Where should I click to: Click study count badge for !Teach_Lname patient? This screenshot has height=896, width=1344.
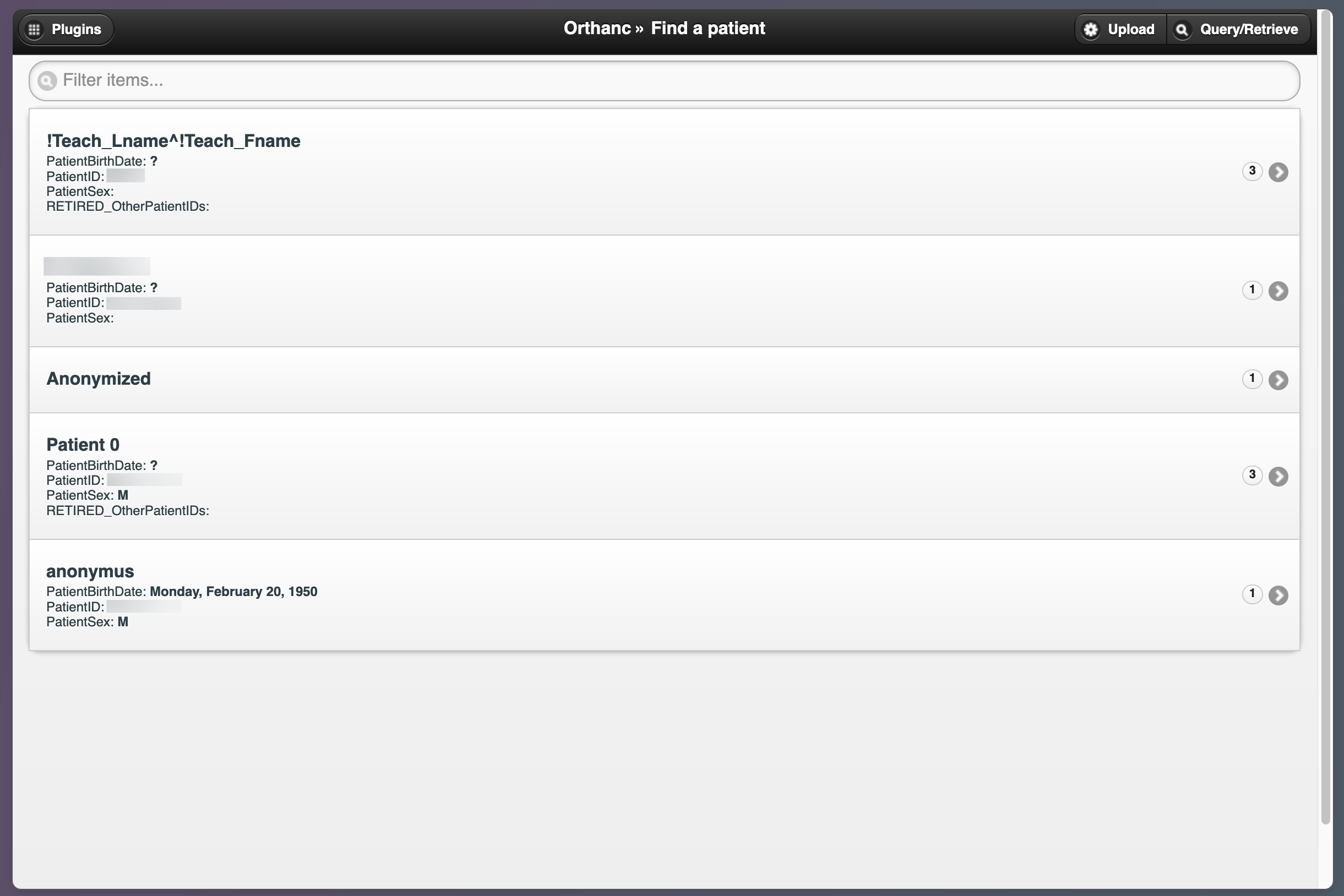pyautogui.click(x=1252, y=171)
